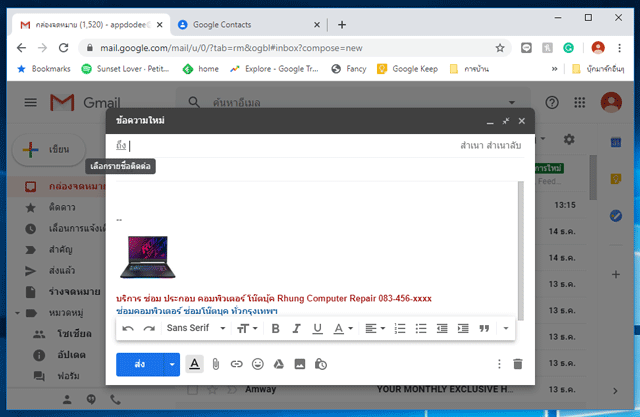Add Bcc recipients
This screenshot has width=640, height=417.
pyautogui.click(x=504, y=146)
